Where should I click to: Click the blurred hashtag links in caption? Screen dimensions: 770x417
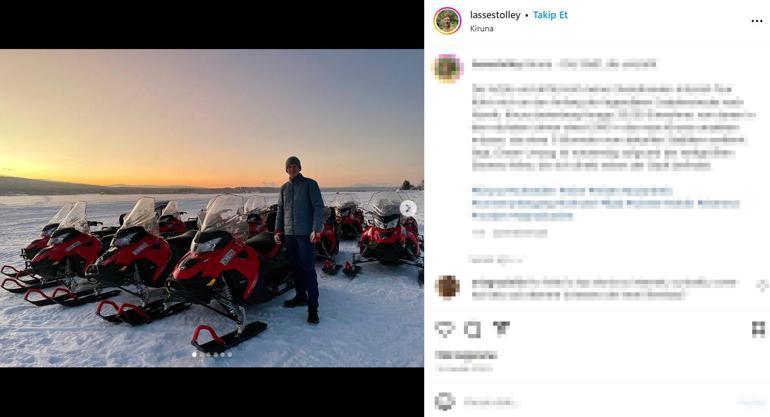pos(605,203)
